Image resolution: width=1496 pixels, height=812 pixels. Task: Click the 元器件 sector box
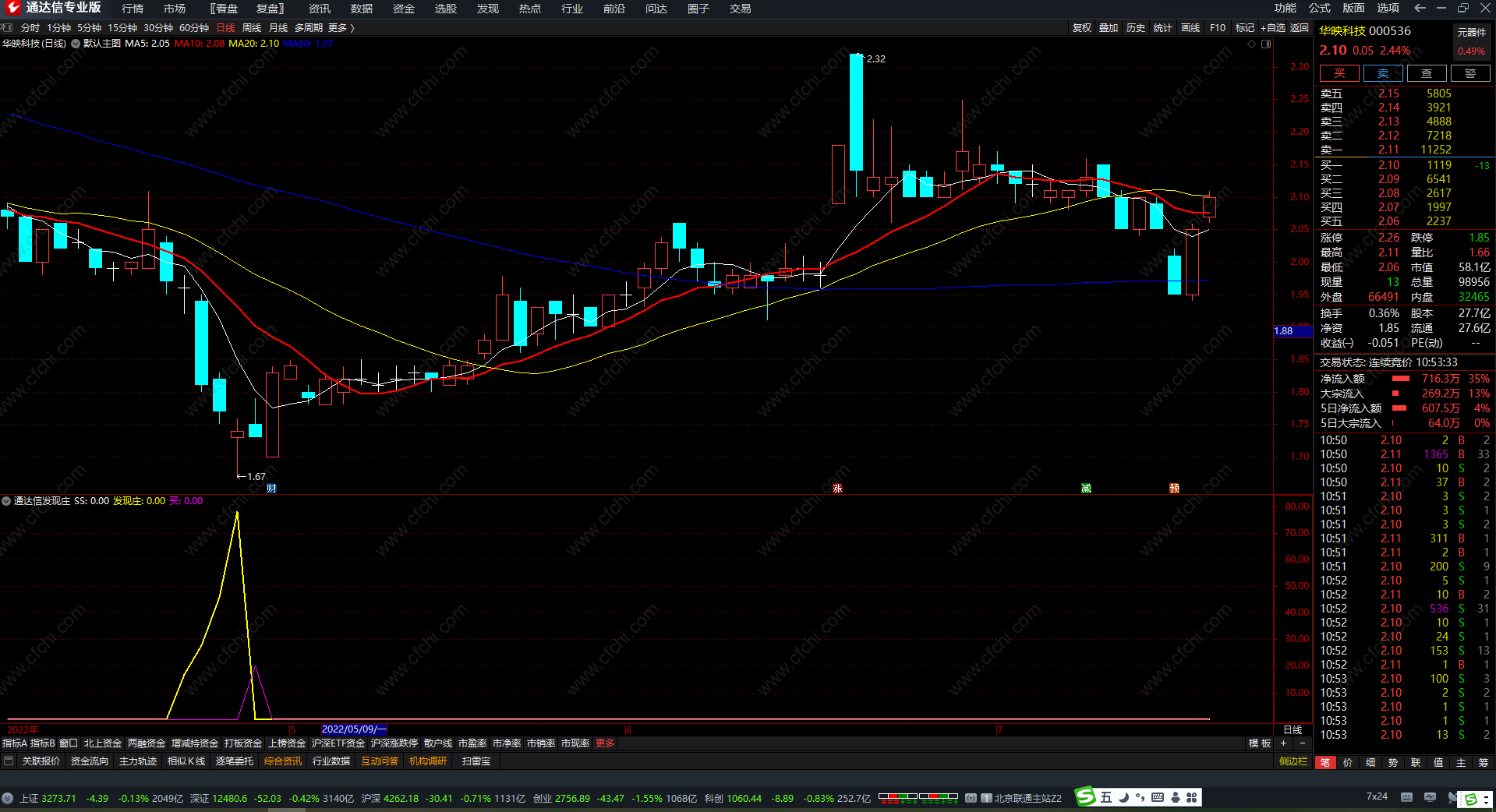[x=1472, y=41]
